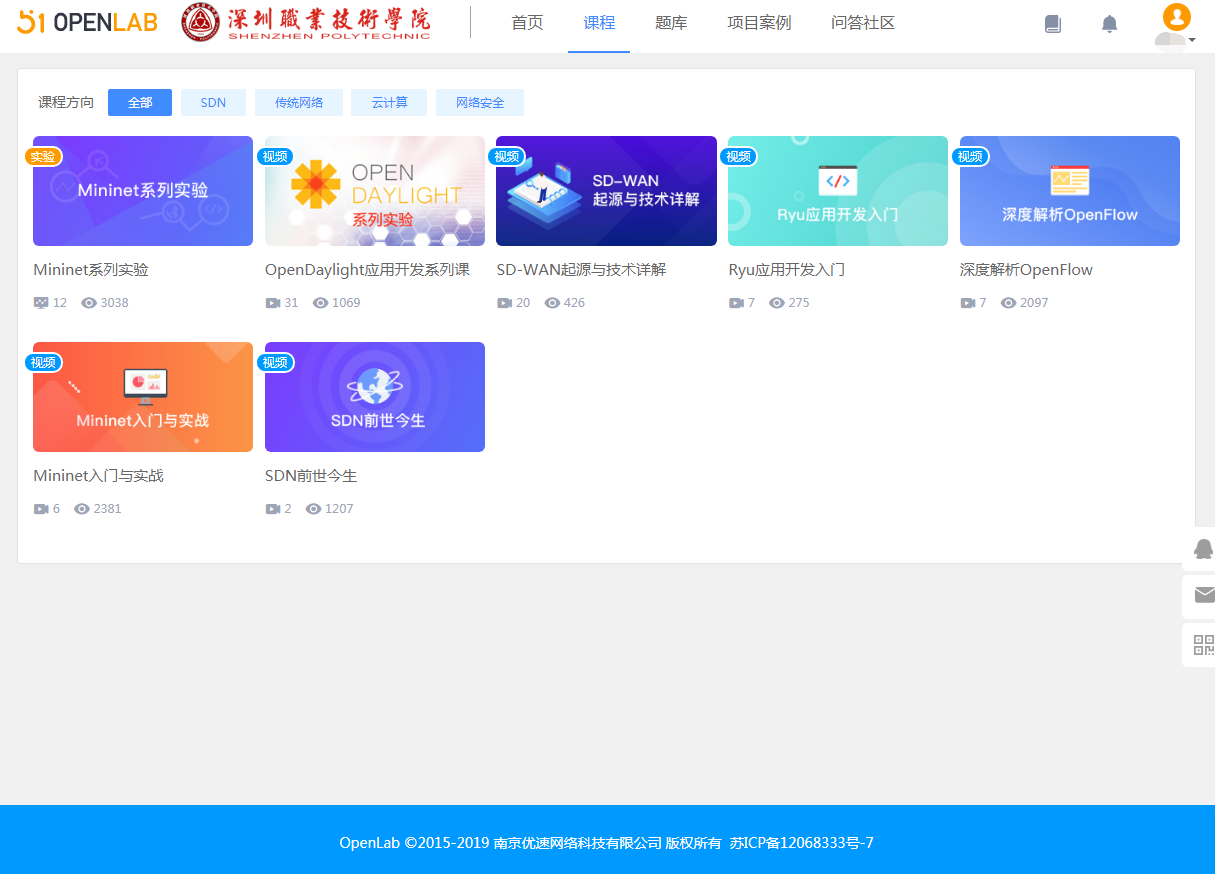Viewport: 1215px width, 874px height.
Task: Click the 视频 badge on 深度解析OpenFlow card
Action: click(970, 156)
